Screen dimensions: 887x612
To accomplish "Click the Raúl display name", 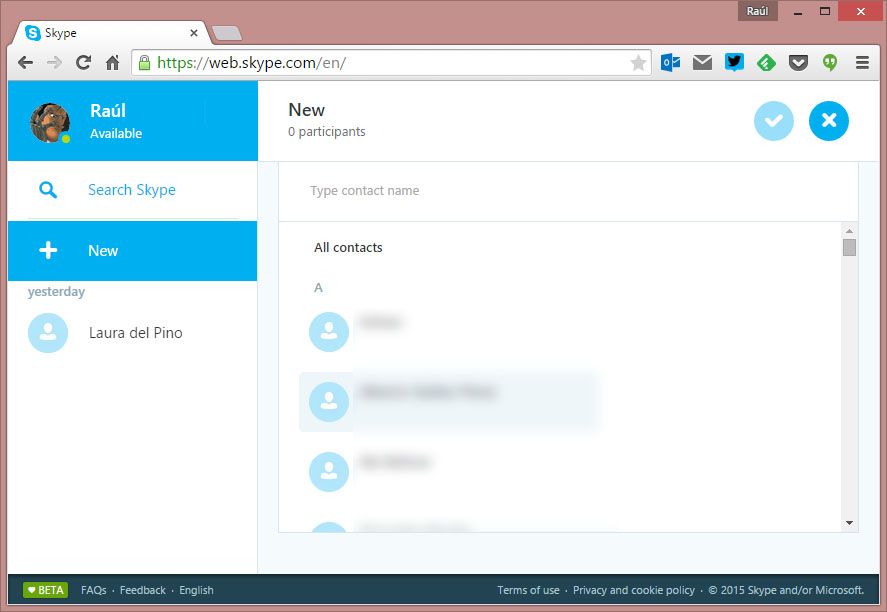I will coord(107,110).
